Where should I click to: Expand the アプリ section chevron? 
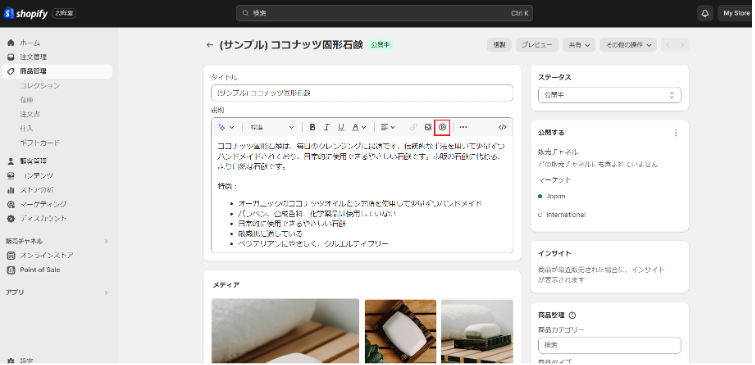point(106,293)
